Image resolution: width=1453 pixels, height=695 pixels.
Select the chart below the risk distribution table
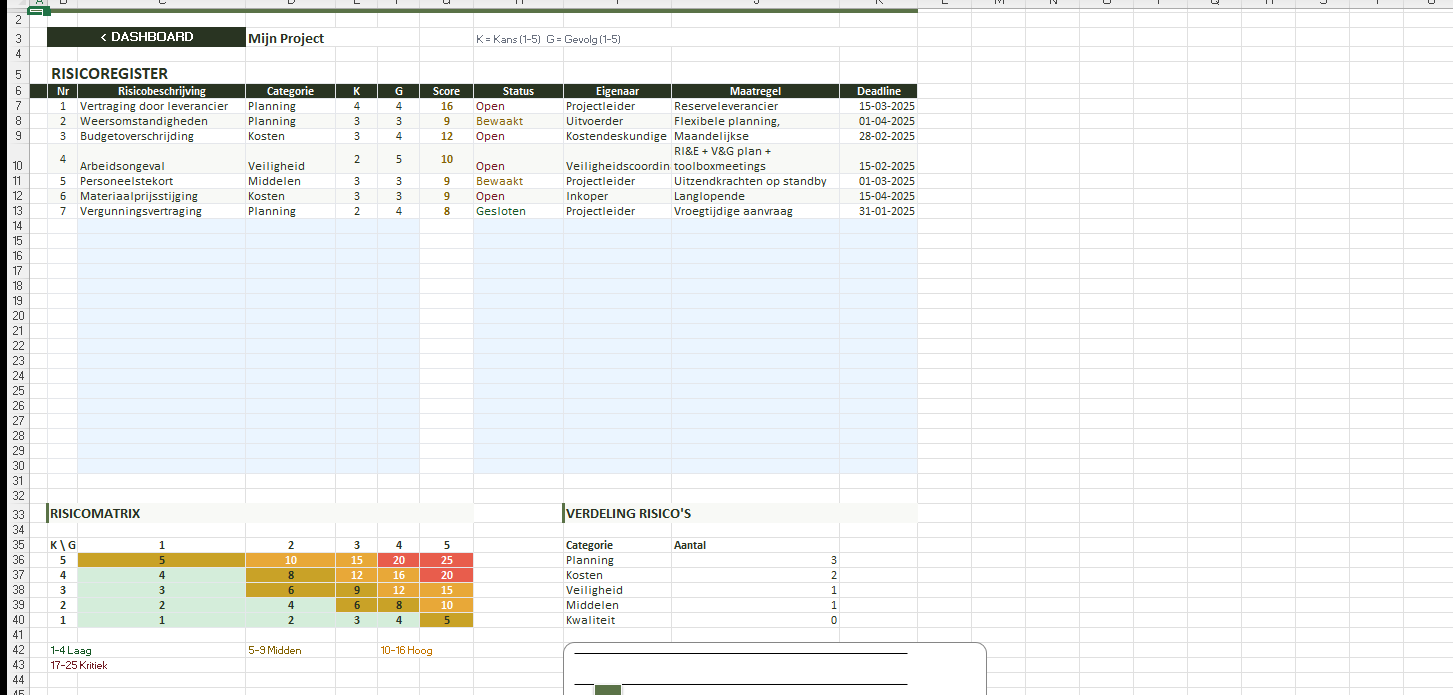tap(774, 670)
